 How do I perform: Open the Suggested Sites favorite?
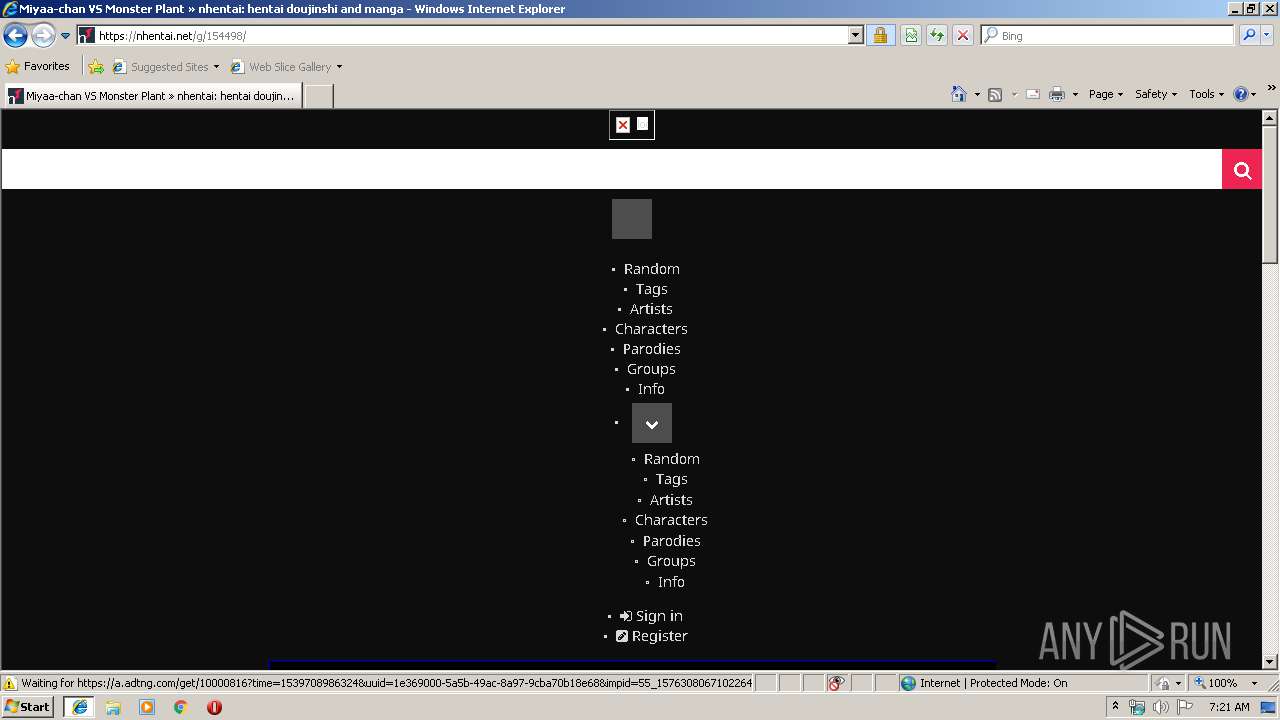click(166, 67)
